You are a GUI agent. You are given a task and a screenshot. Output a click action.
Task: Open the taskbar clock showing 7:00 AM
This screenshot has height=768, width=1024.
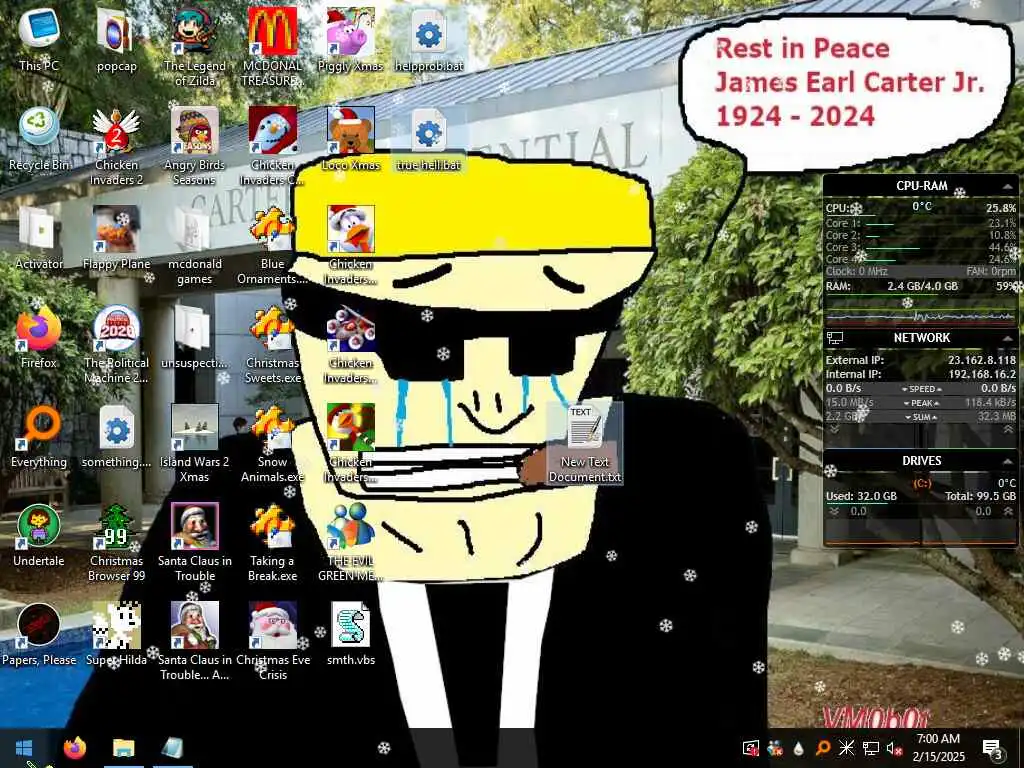pyautogui.click(x=938, y=748)
